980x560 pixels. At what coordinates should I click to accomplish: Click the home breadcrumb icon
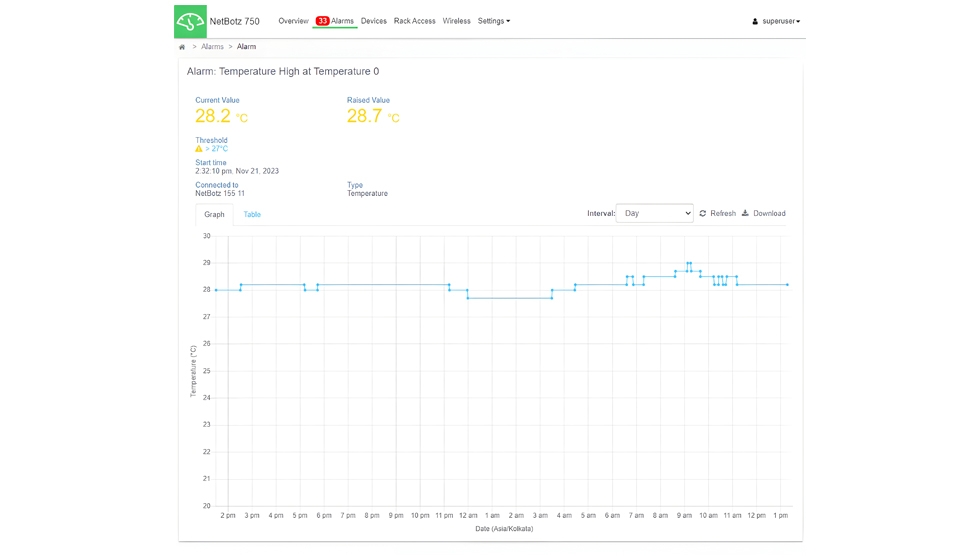tap(182, 47)
